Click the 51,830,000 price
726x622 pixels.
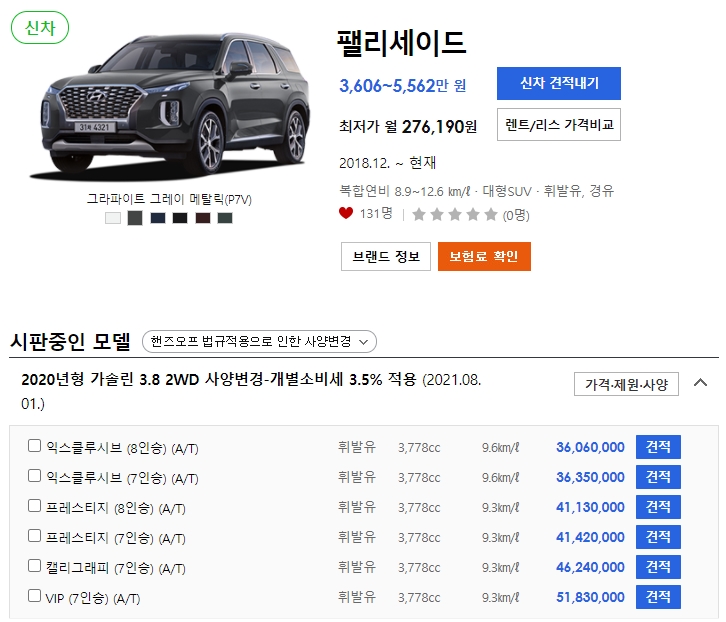point(590,597)
